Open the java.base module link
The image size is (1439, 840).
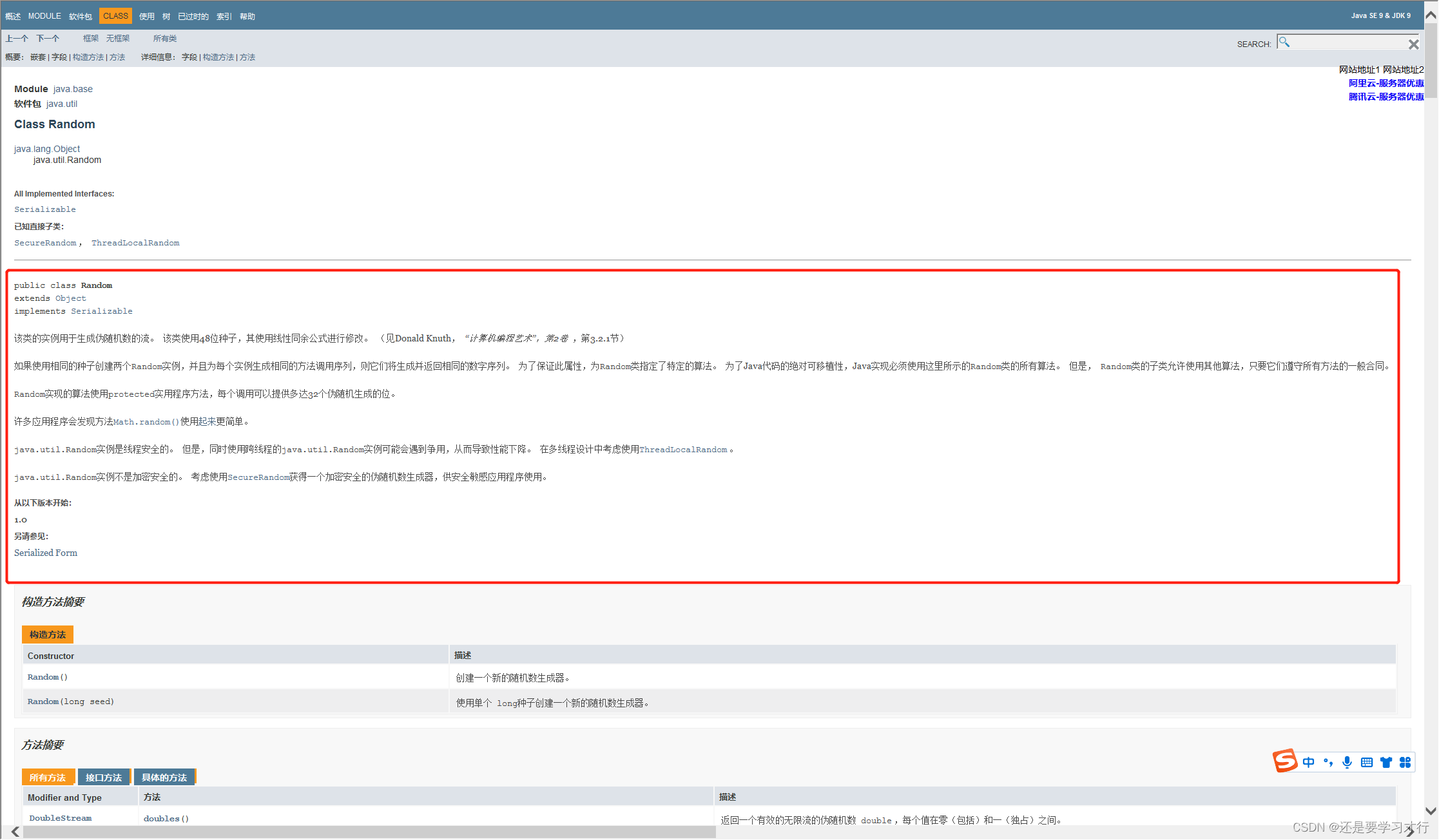(73, 89)
